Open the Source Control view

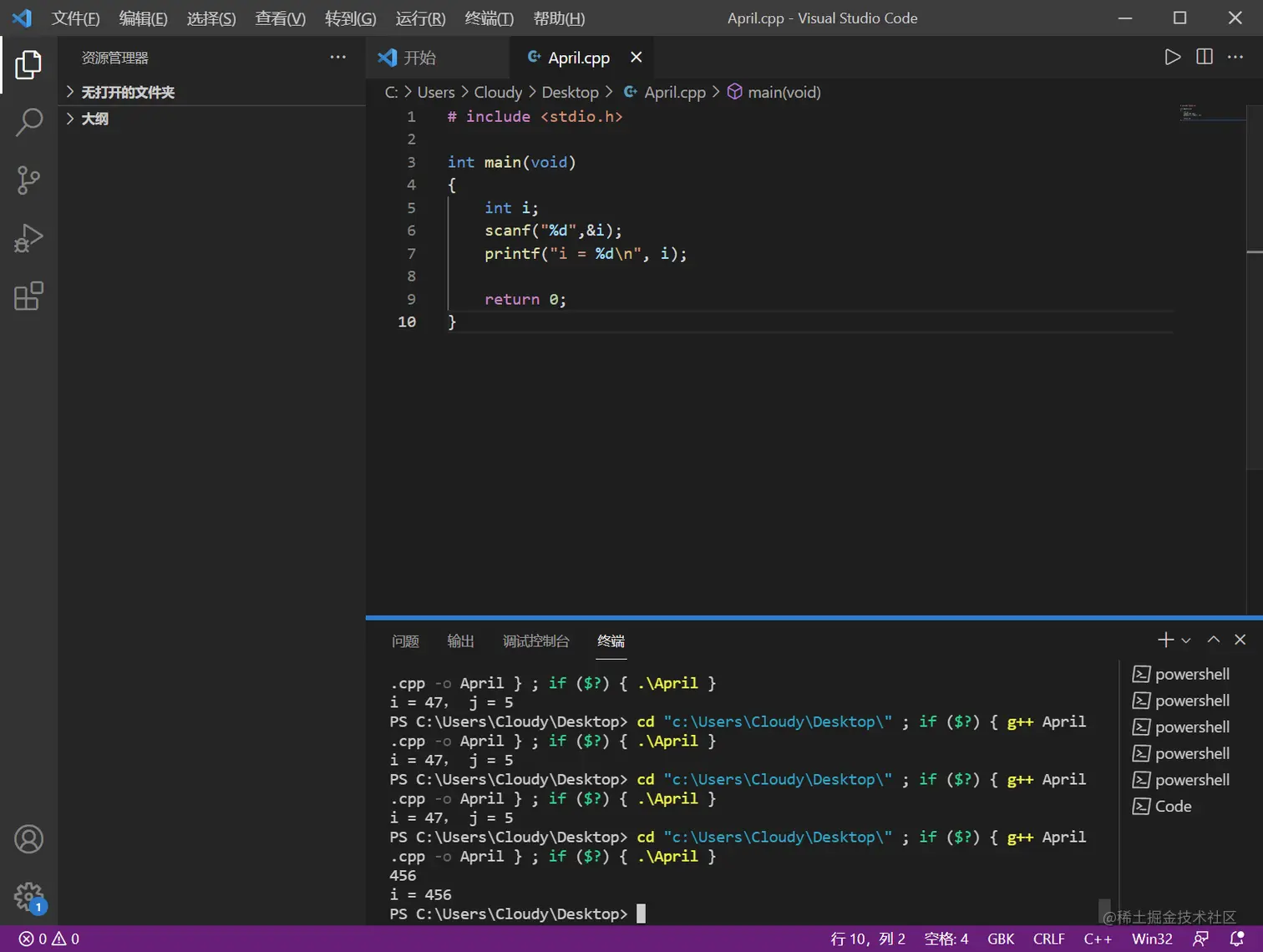pyautogui.click(x=28, y=180)
